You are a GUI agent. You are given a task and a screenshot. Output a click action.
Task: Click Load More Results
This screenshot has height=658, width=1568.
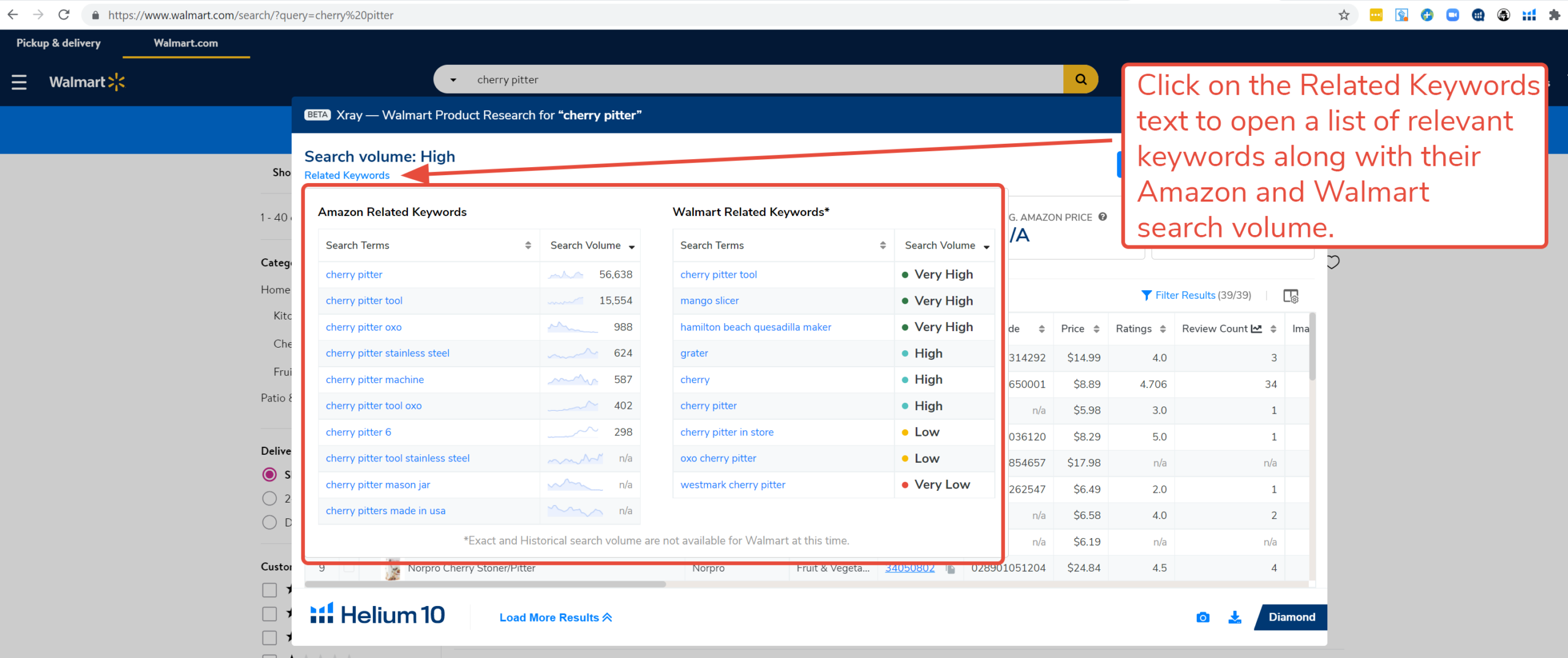coord(556,618)
